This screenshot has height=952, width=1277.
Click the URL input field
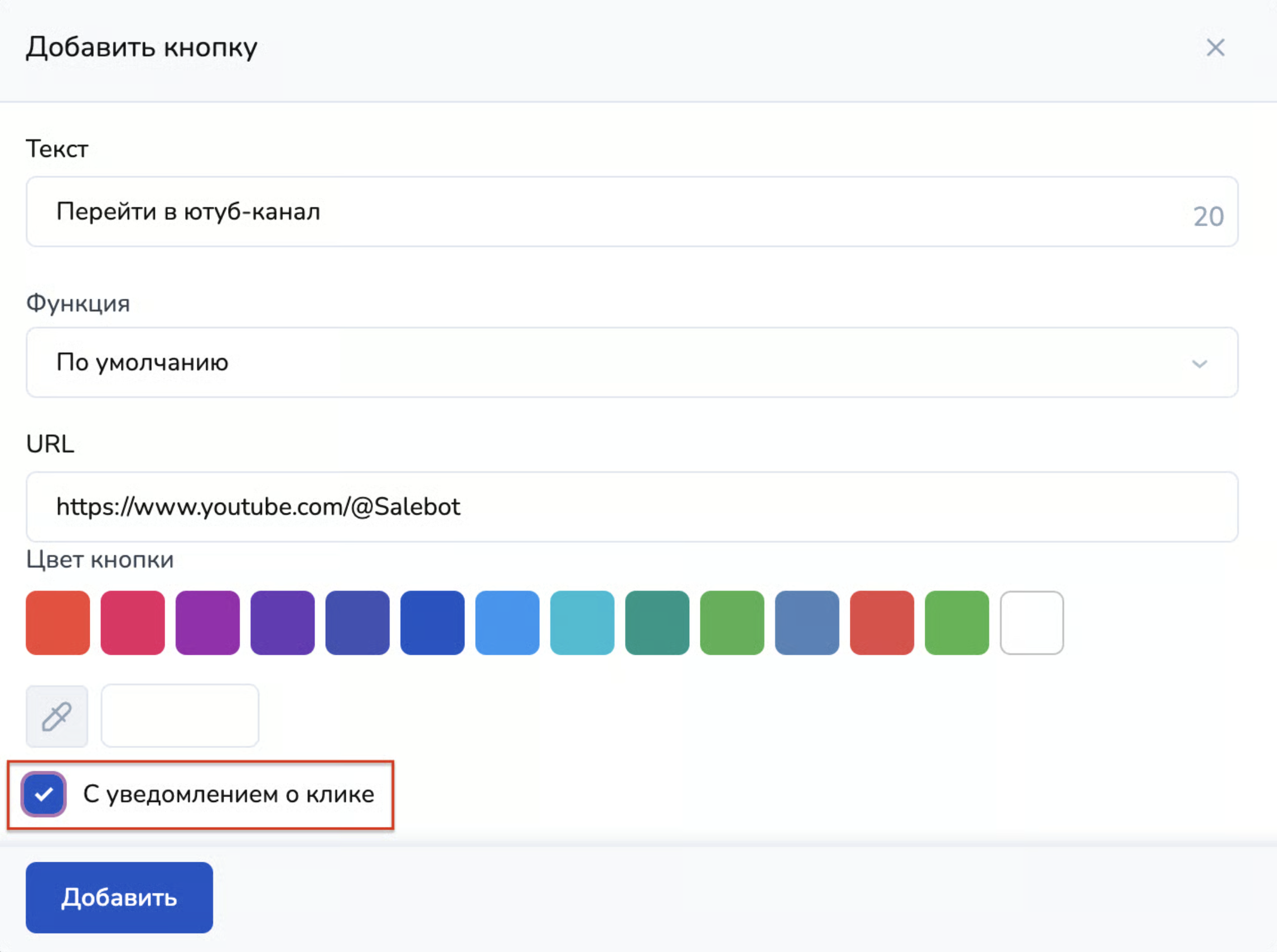point(631,507)
